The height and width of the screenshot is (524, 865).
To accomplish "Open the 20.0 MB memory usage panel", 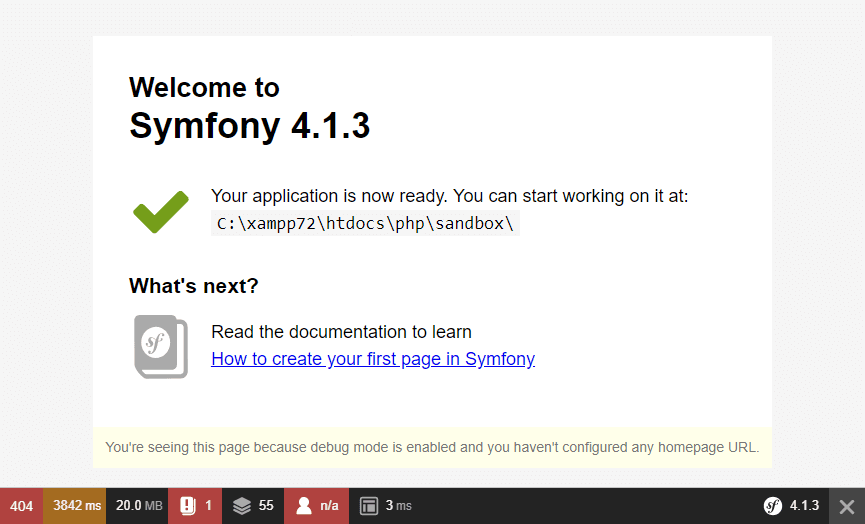I will (x=137, y=506).
